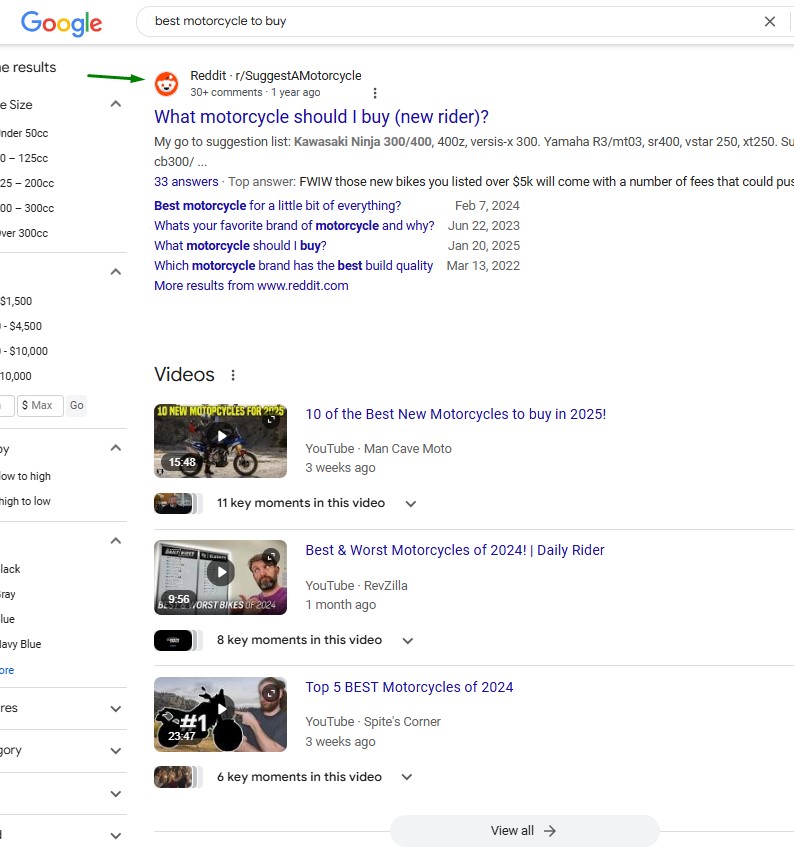Open the three-dot menu next to Videos heading
The width and height of the screenshot is (794, 853).
pos(233,375)
